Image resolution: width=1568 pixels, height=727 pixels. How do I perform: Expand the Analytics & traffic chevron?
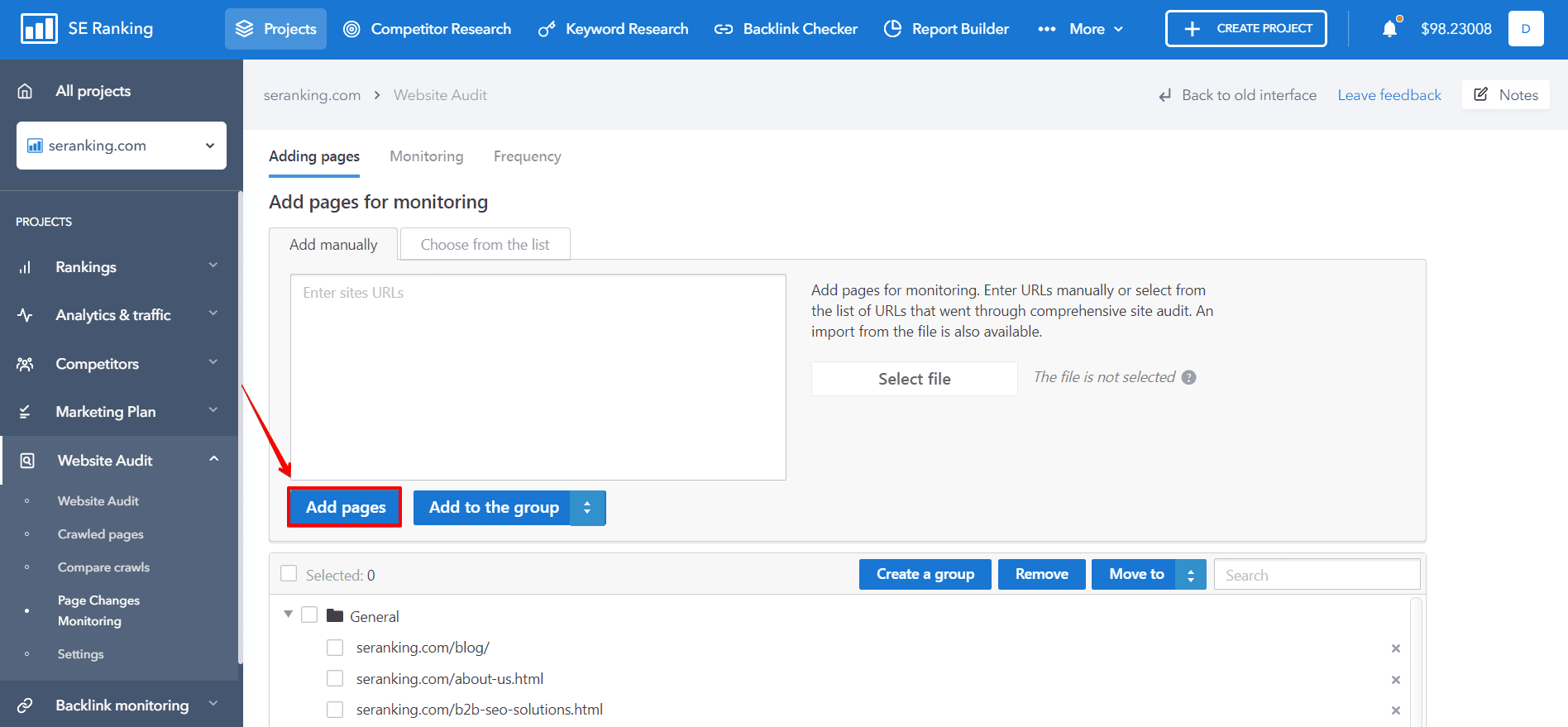pos(213,313)
